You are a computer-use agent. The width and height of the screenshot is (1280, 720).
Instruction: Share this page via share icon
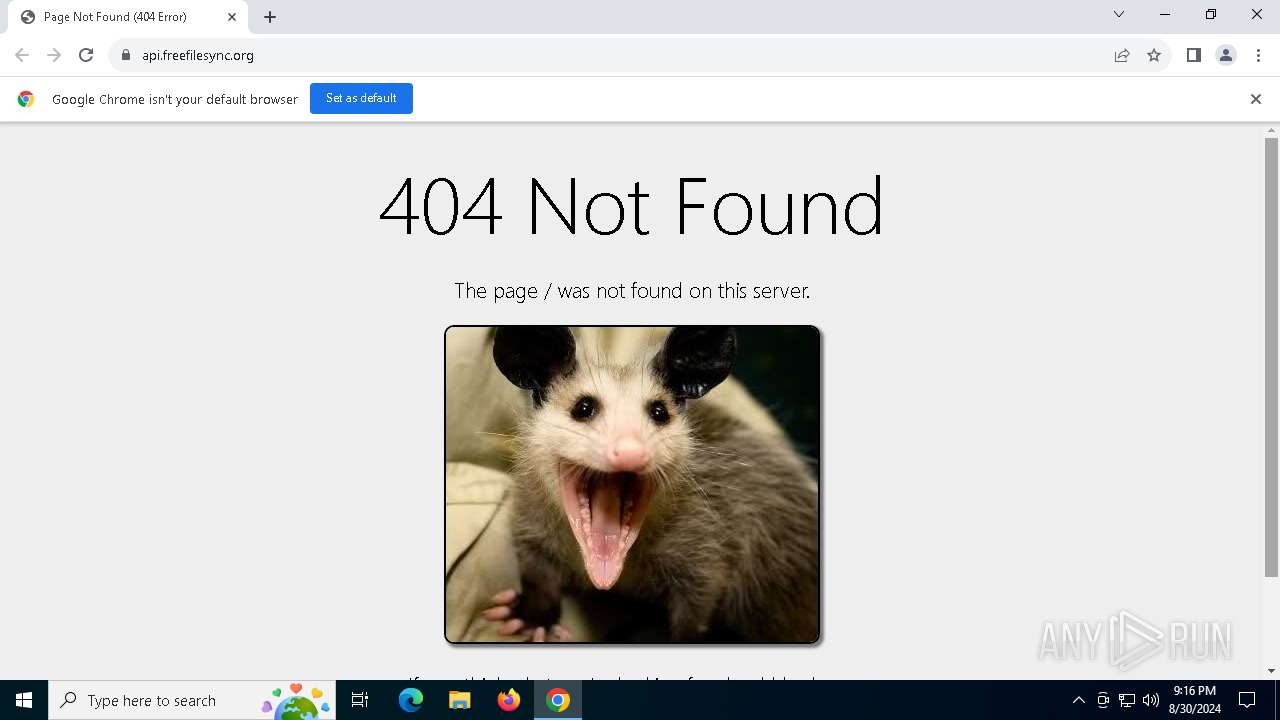(x=1122, y=55)
